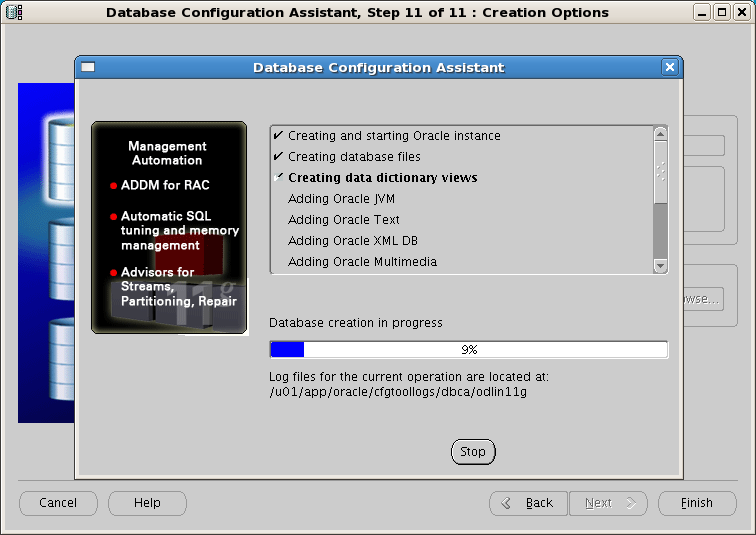The width and height of the screenshot is (756, 535).
Task: Click the log path /u01/app/oracle/cfgtoollogs/dbca/odlin11g
Action: tap(398, 392)
